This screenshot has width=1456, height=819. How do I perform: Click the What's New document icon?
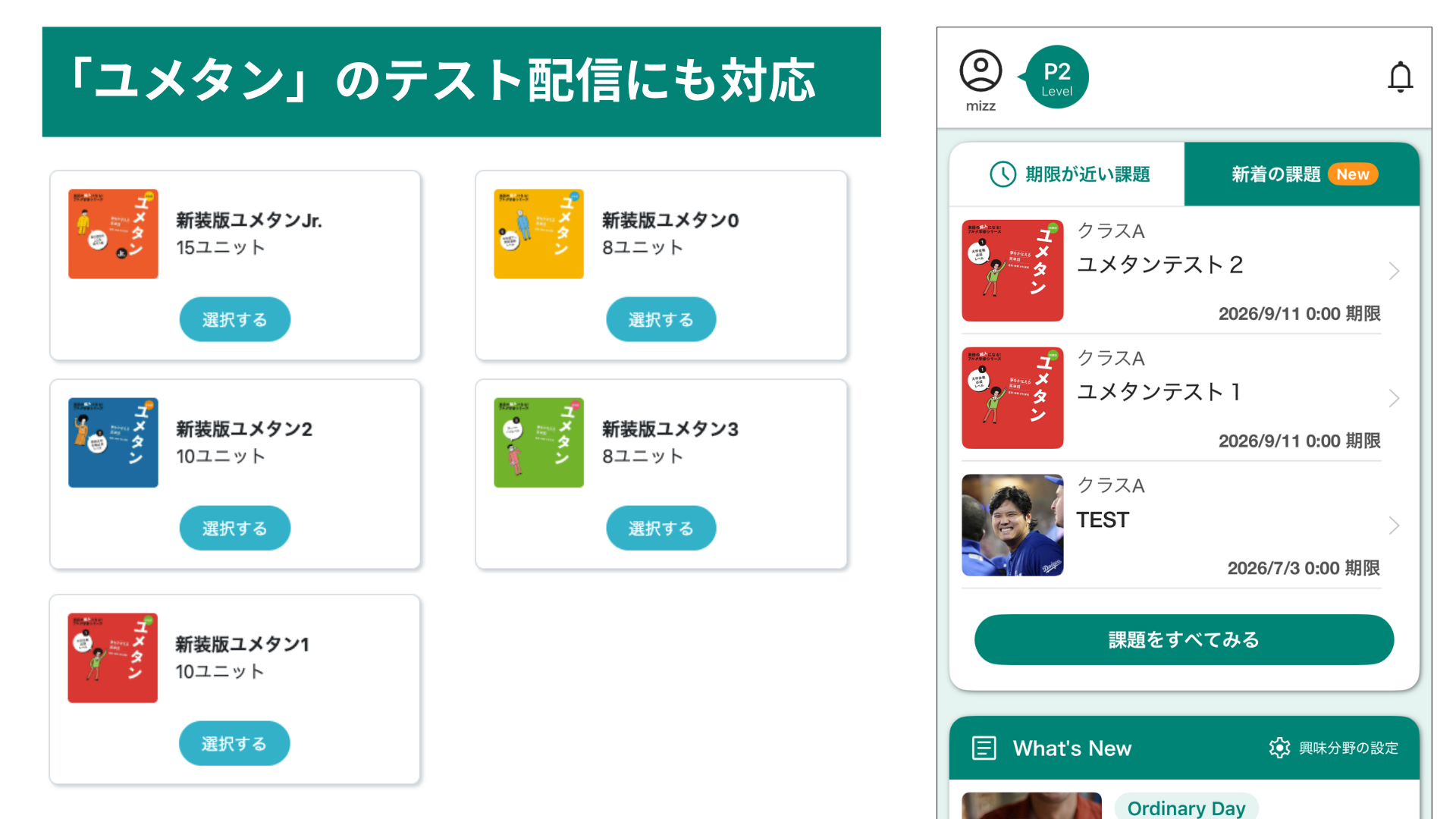coord(984,748)
